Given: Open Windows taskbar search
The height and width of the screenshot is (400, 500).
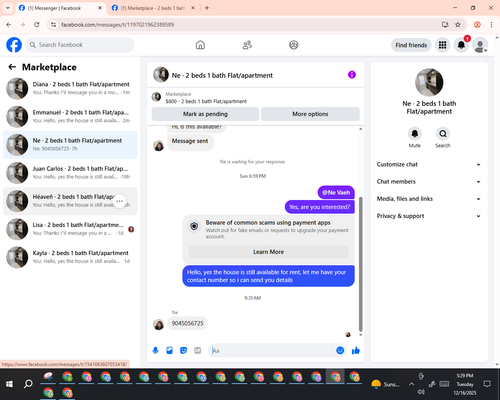Looking at the screenshot, I should [x=28, y=384].
